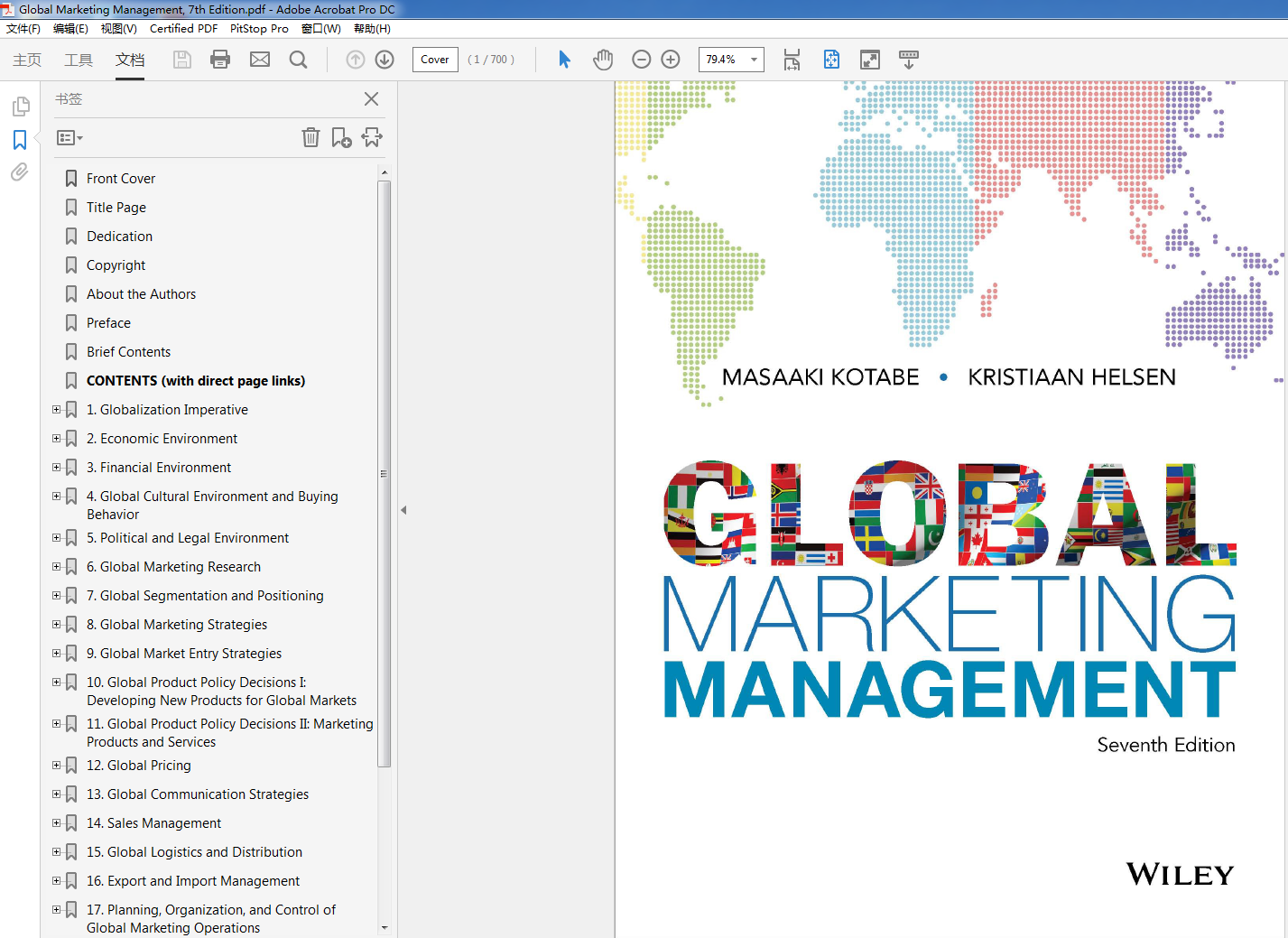Viewport: 1288px width, 938px height.
Task: Open the 文件(F) menu
Action: coord(23,29)
